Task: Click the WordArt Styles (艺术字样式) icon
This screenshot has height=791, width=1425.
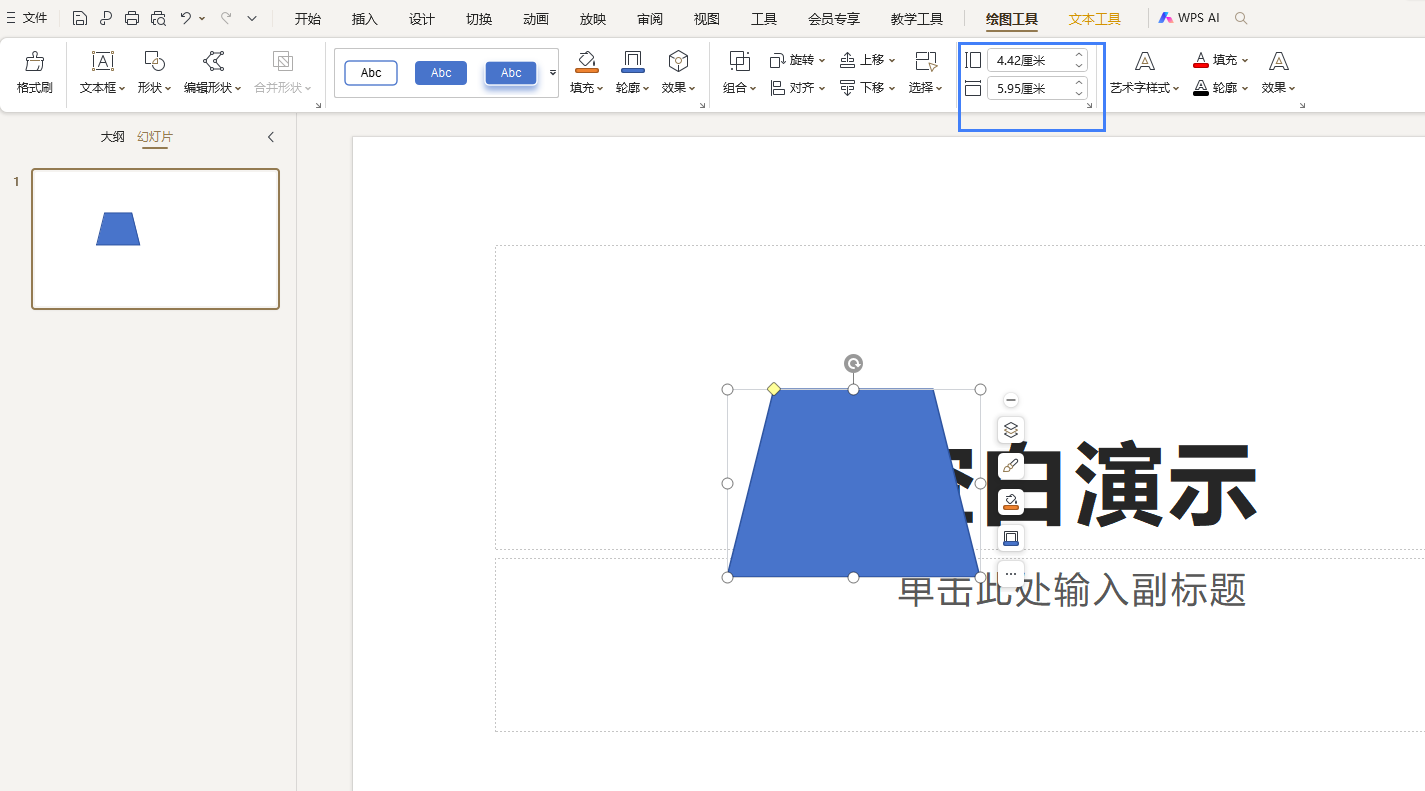Action: pyautogui.click(x=1145, y=61)
